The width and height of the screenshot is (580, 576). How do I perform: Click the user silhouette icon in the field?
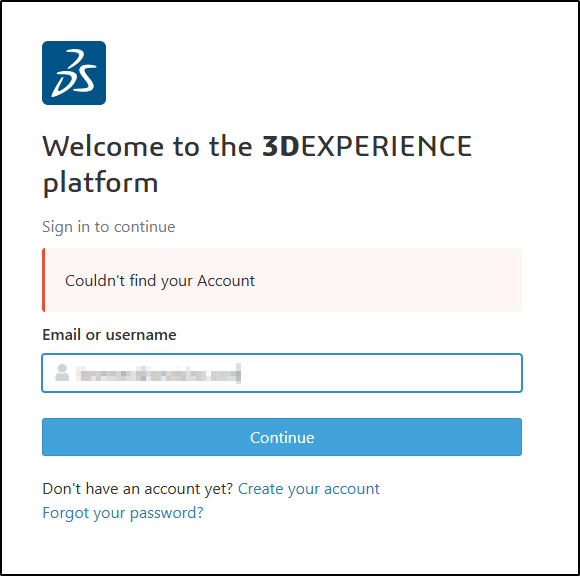(62, 373)
